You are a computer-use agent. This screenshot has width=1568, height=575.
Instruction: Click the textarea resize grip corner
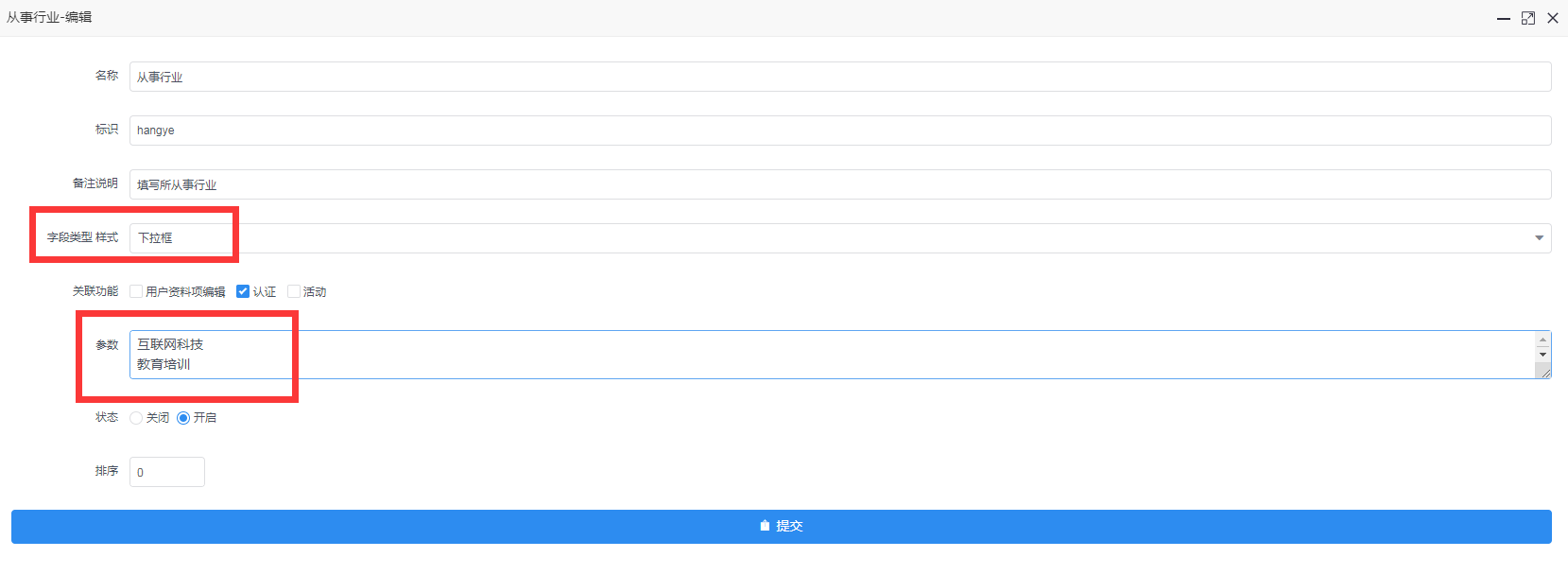pos(1544,372)
